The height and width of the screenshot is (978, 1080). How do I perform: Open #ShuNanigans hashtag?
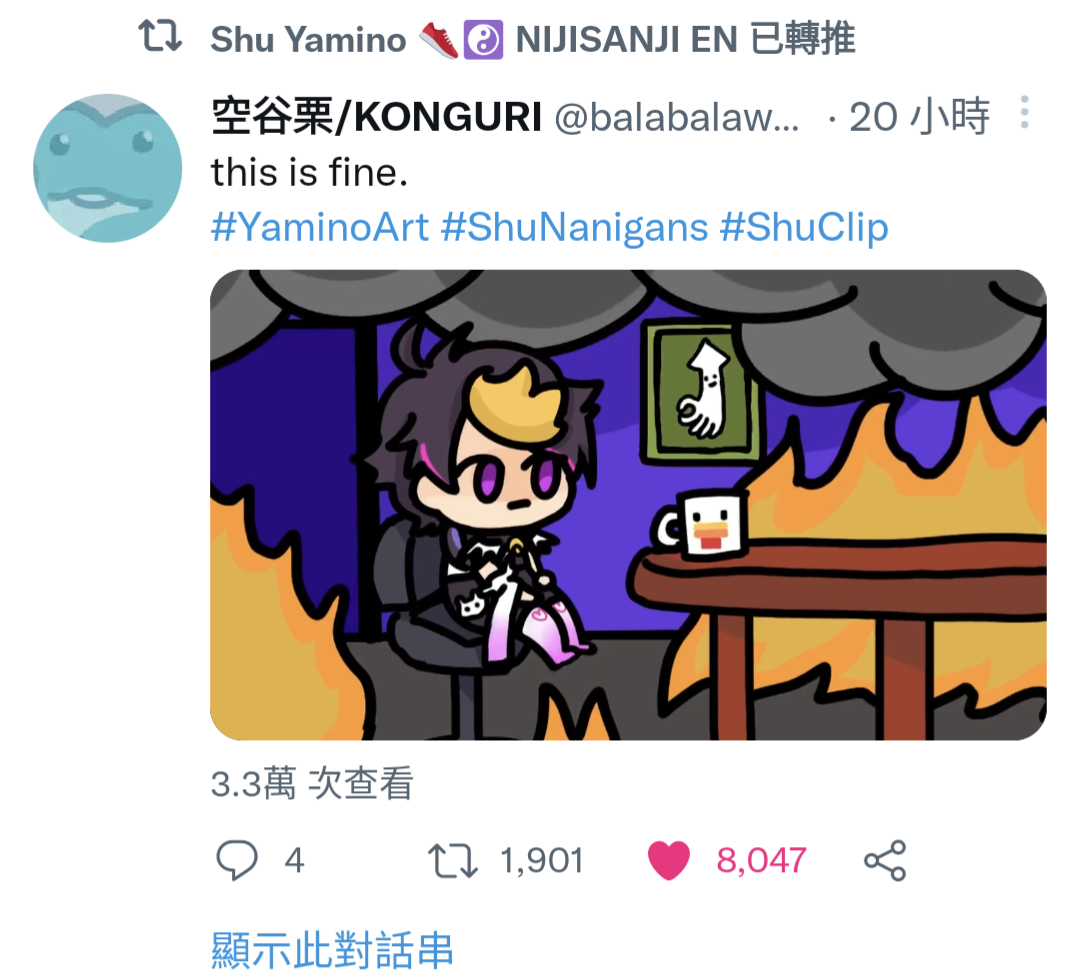(x=574, y=227)
